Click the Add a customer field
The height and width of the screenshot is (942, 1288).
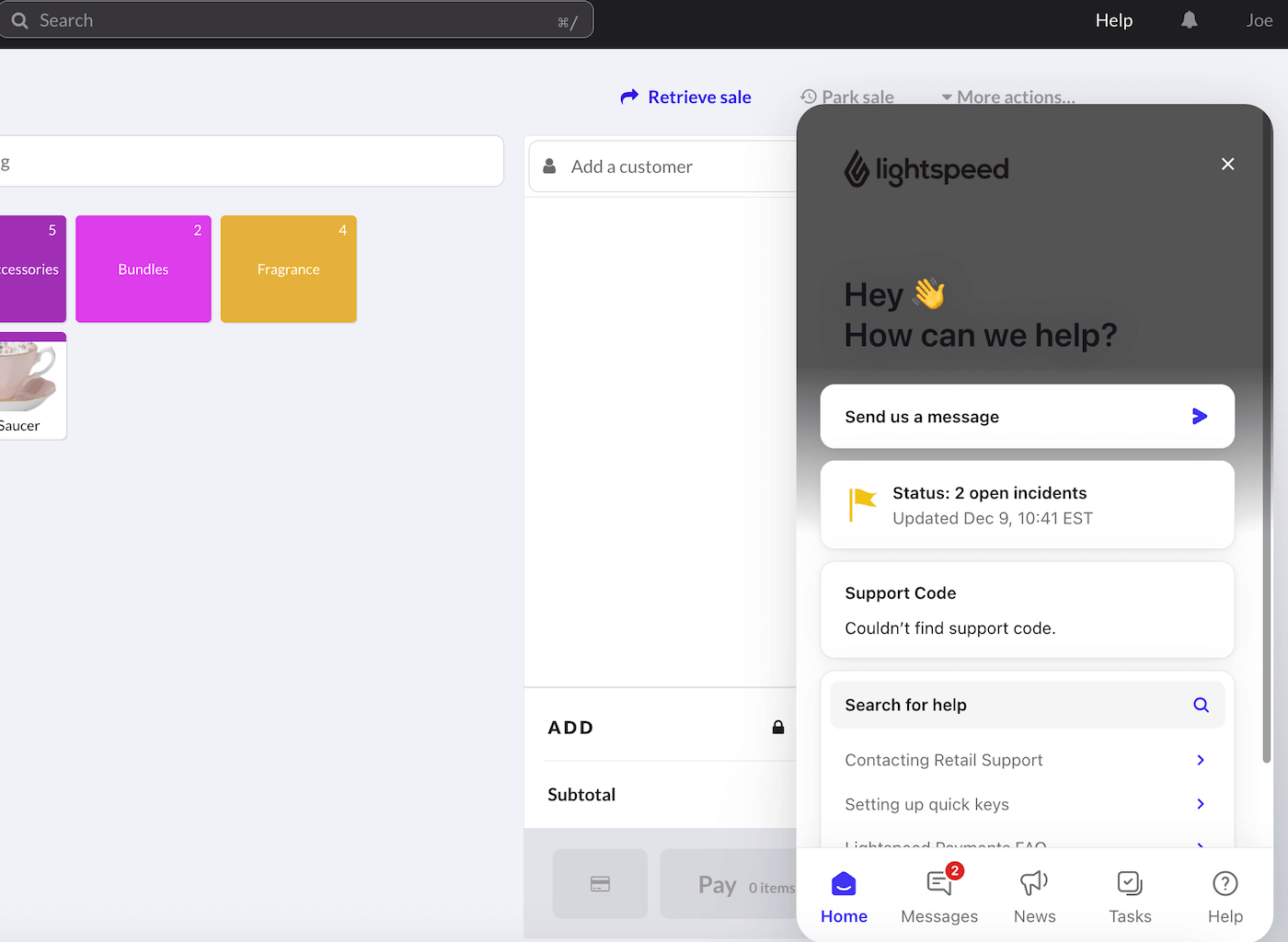(662, 167)
